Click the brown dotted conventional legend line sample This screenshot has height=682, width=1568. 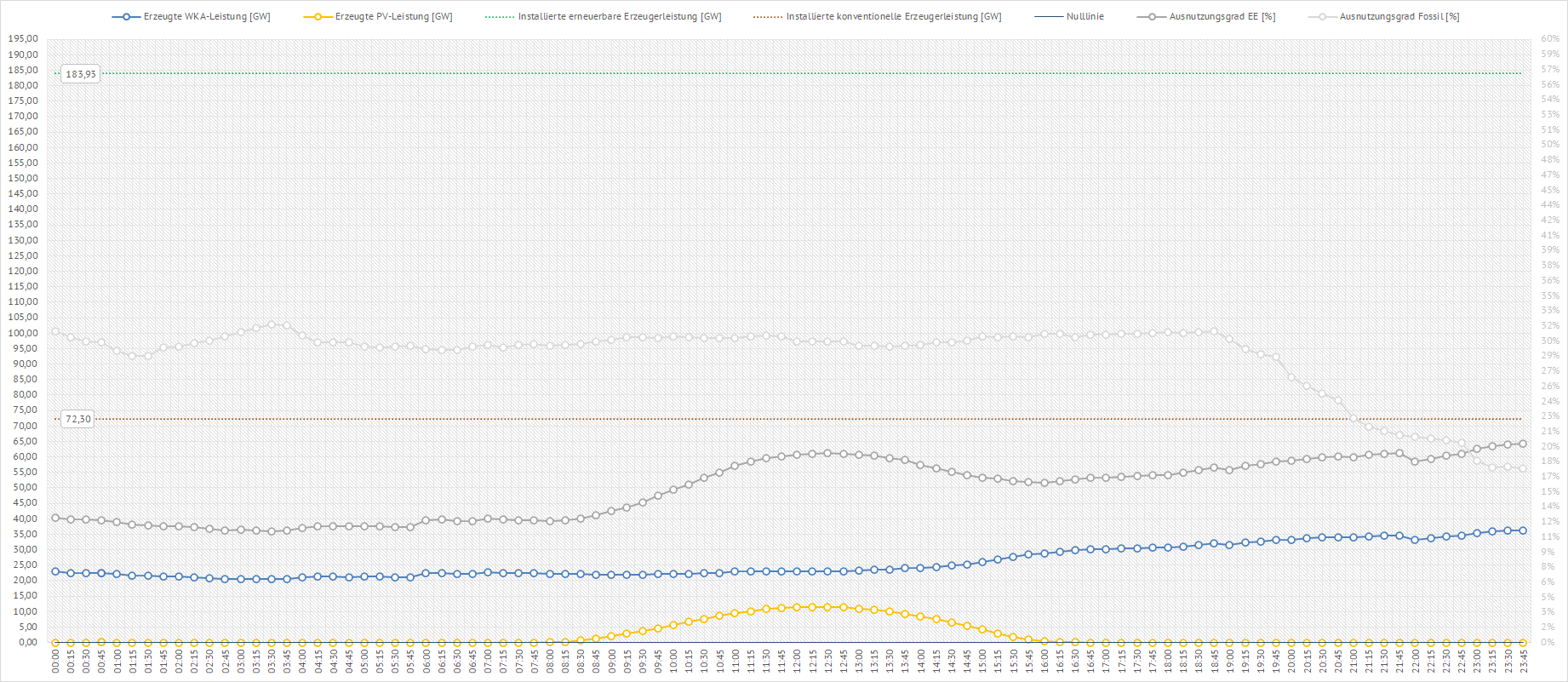pos(768,17)
